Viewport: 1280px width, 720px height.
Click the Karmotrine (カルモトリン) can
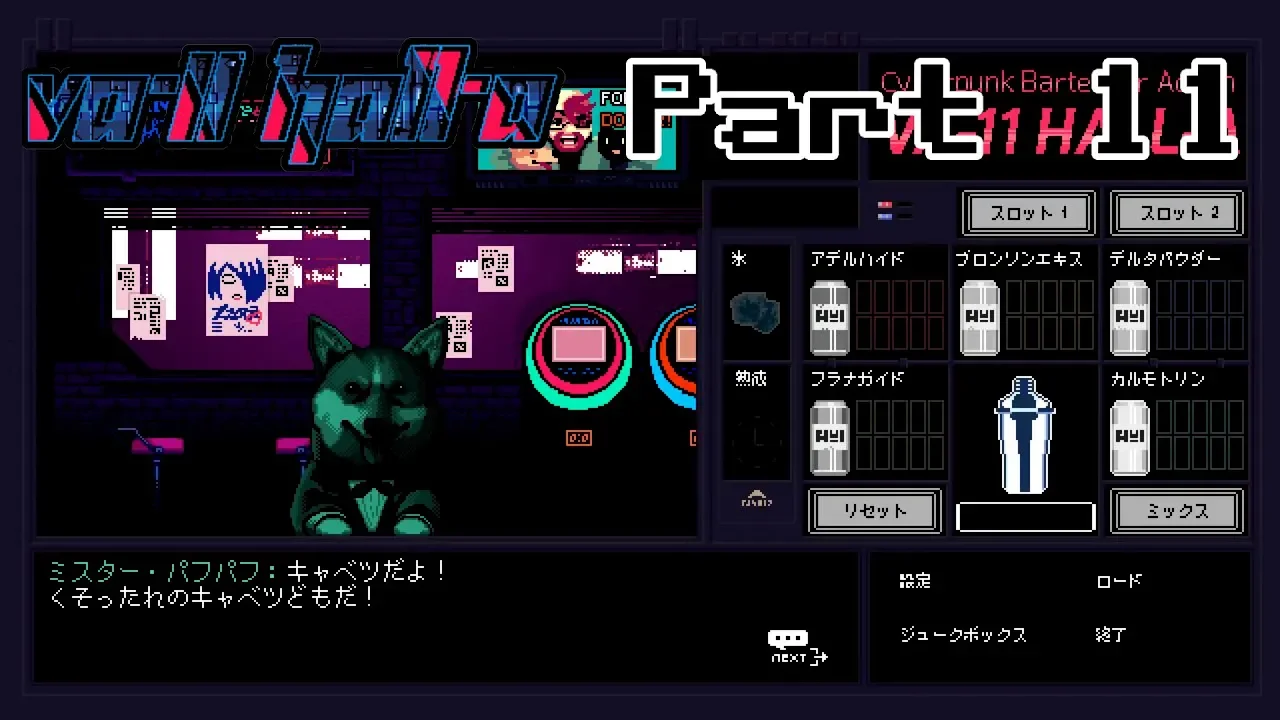1130,437
